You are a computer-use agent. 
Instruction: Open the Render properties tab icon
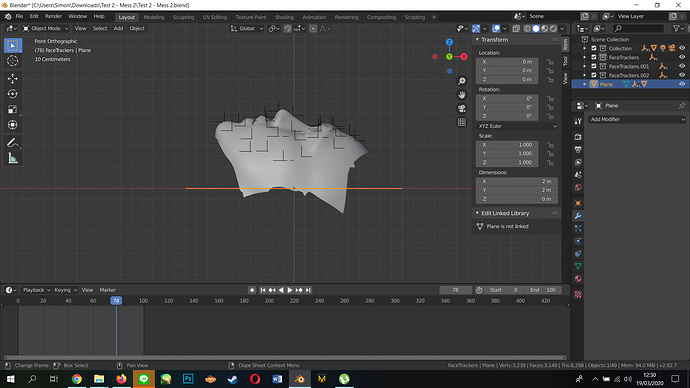[578, 137]
